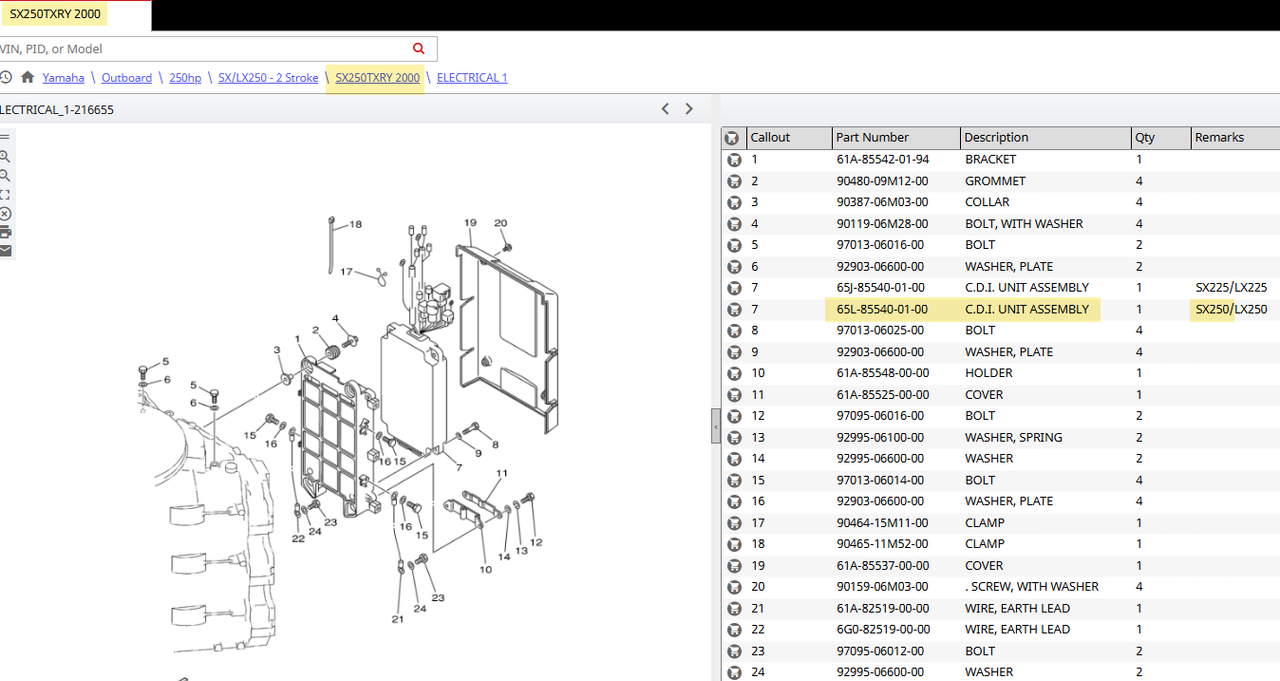
Task: Select part number 97013-06016-00
Action: (x=880, y=245)
